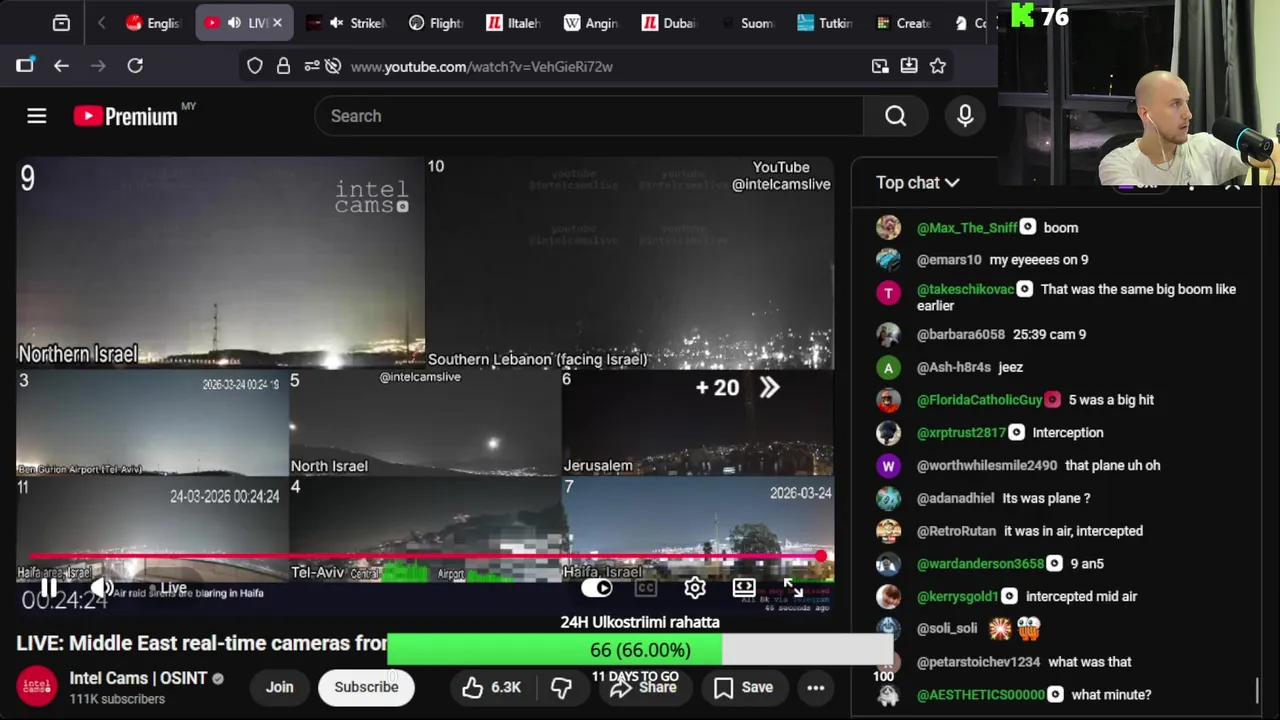1280x720 pixels.
Task: Open @Max_The_Sniff chat author name
Action: pyautogui.click(x=966, y=227)
